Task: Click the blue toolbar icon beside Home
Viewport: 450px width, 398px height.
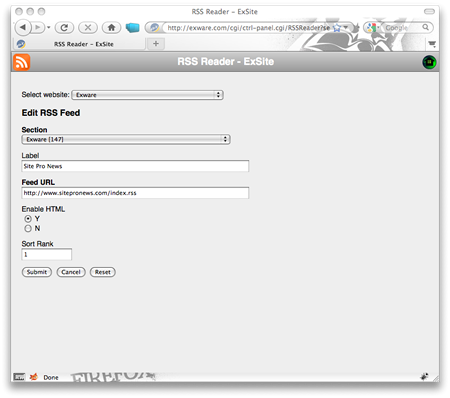Action: 132,27
